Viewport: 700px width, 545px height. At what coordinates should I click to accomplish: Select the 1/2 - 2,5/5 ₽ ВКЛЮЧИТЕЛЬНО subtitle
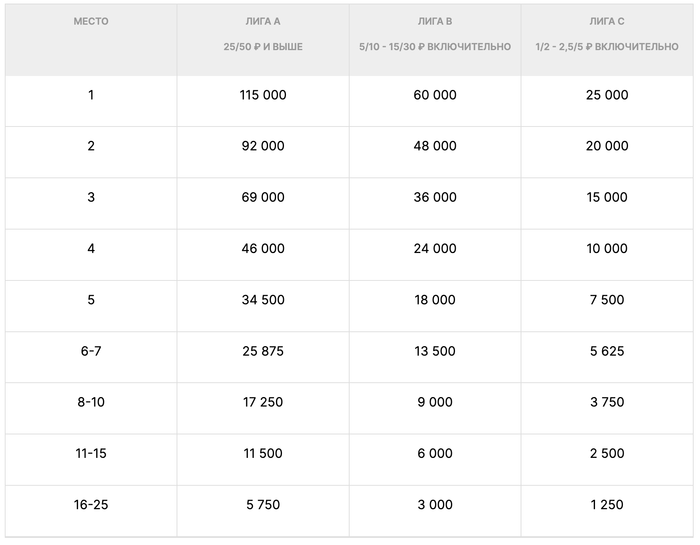click(607, 47)
